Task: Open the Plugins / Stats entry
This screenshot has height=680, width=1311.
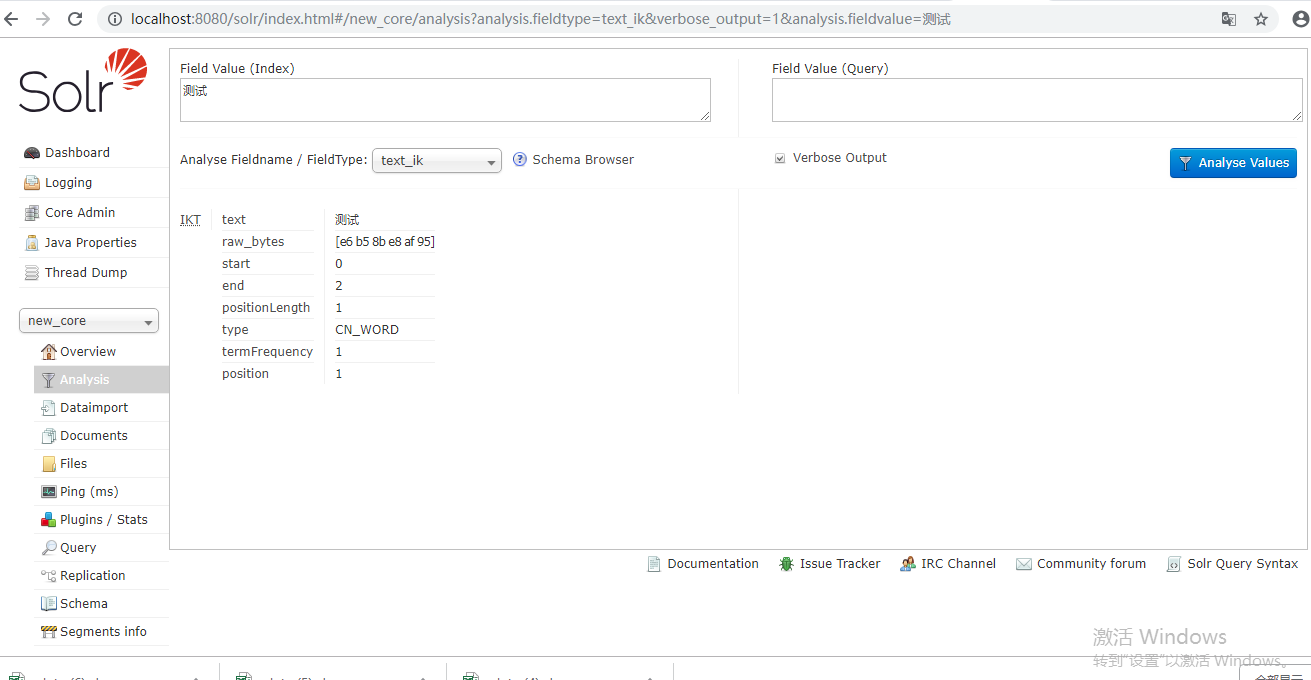Action: [x=104, y=520]
